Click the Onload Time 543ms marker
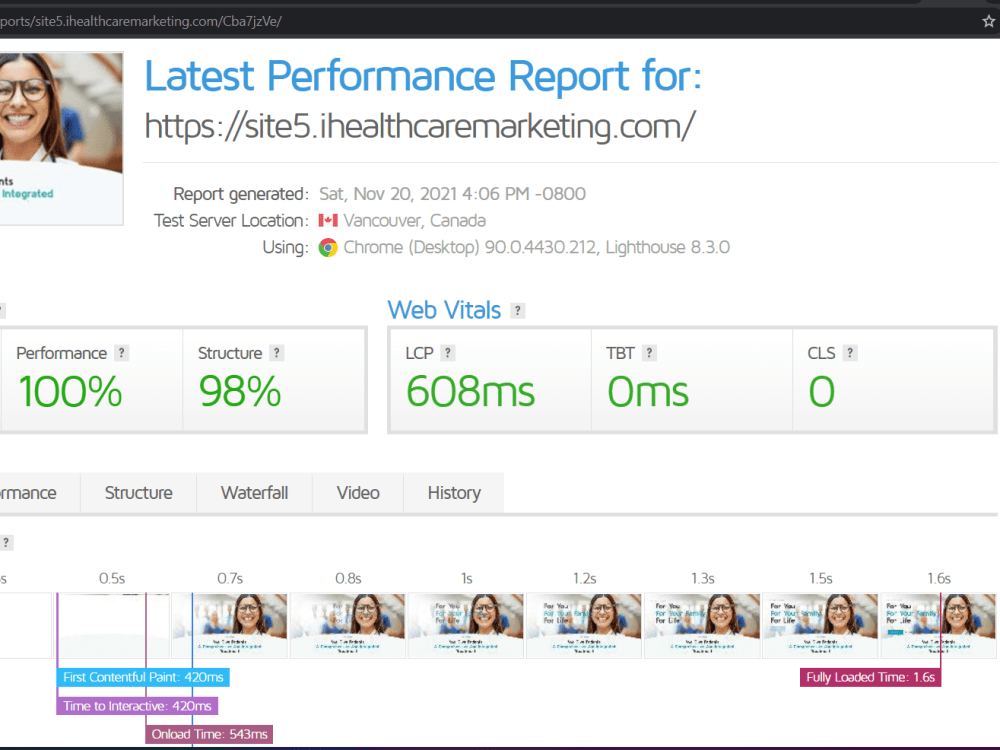This screenshot has height=750, width=1000. point(209,734)
